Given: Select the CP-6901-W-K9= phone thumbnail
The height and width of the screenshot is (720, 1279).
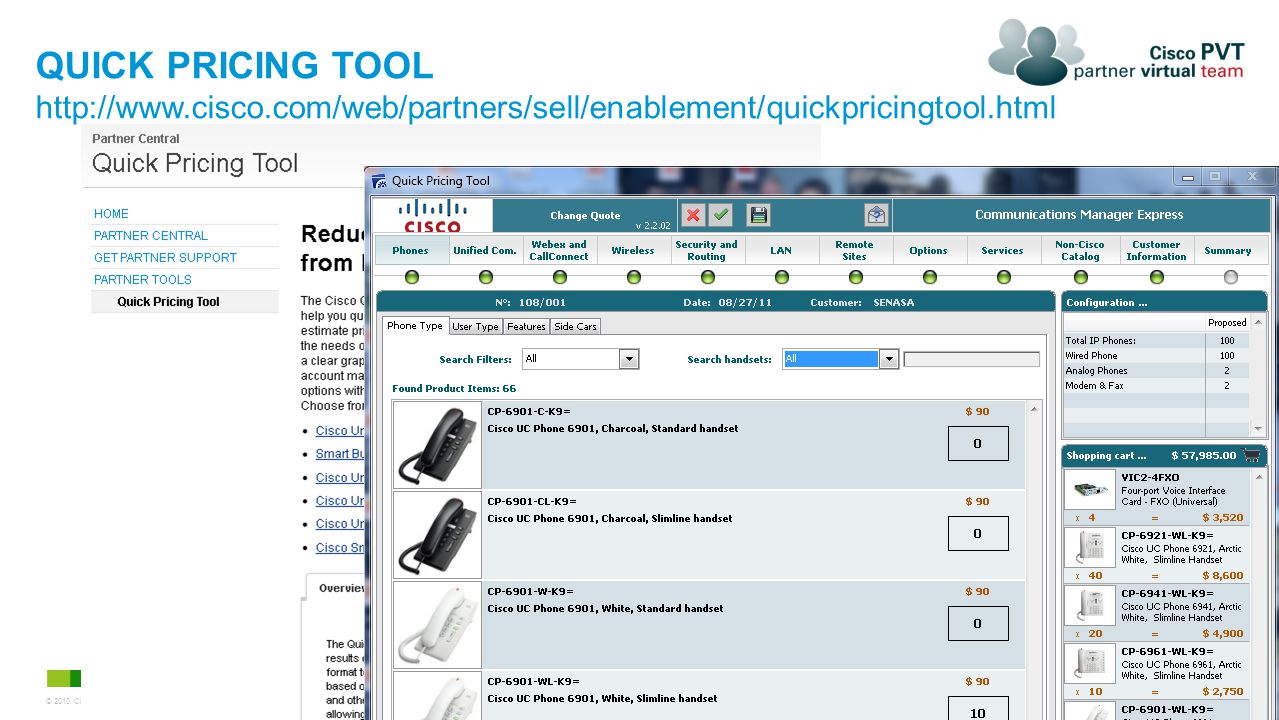Looking at the screenshot, I should coord(437,625).
